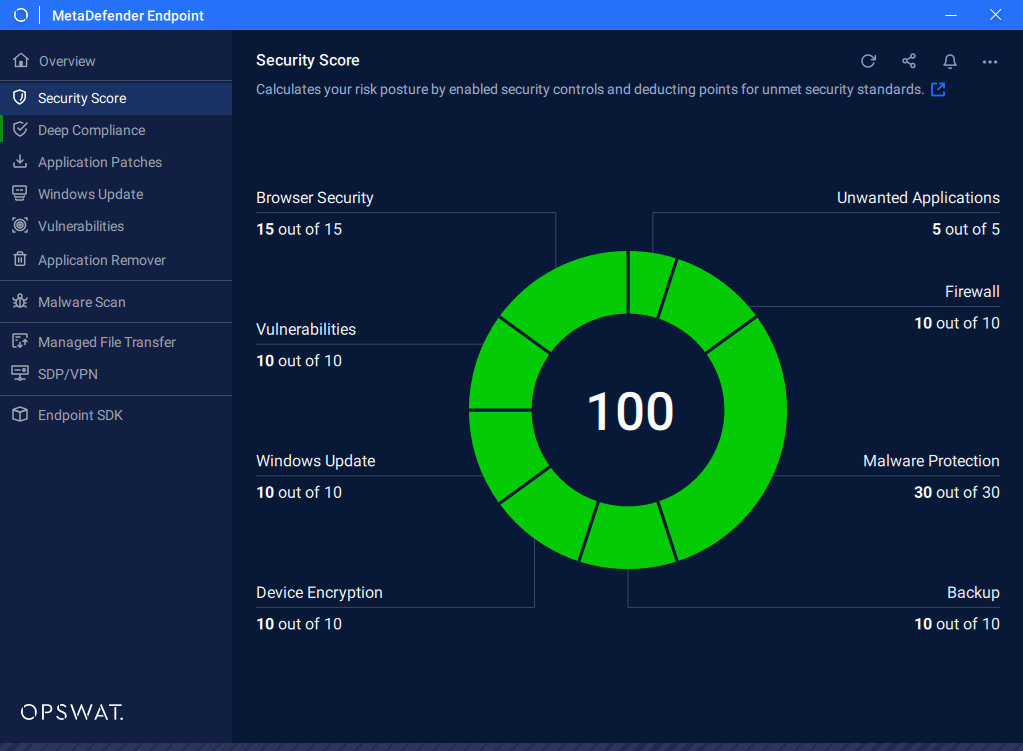Image resolution: width=1023 pixels, height=751 pixels.
Task: Open Application Patches download icon
Action: click(20, 162)
